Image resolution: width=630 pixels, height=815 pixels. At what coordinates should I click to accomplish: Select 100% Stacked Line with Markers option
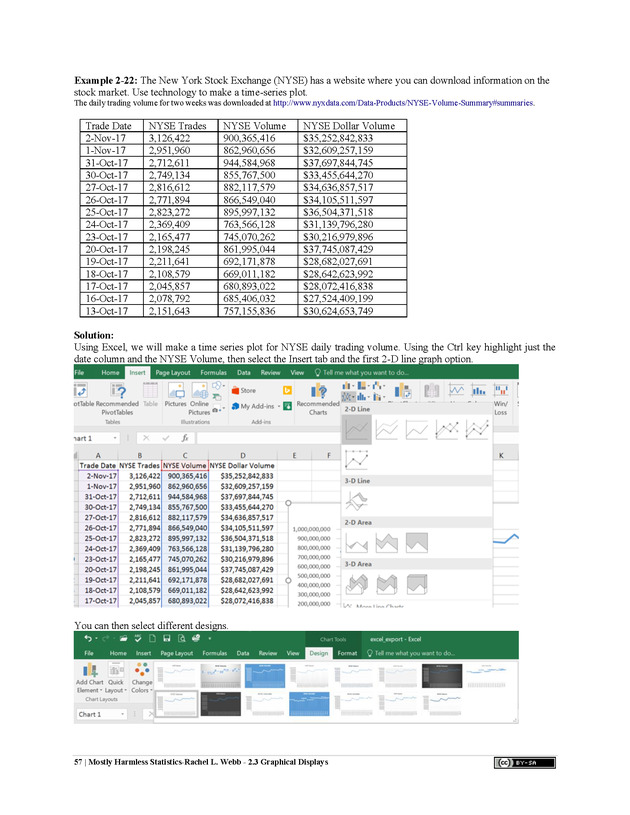click(357, 460)
